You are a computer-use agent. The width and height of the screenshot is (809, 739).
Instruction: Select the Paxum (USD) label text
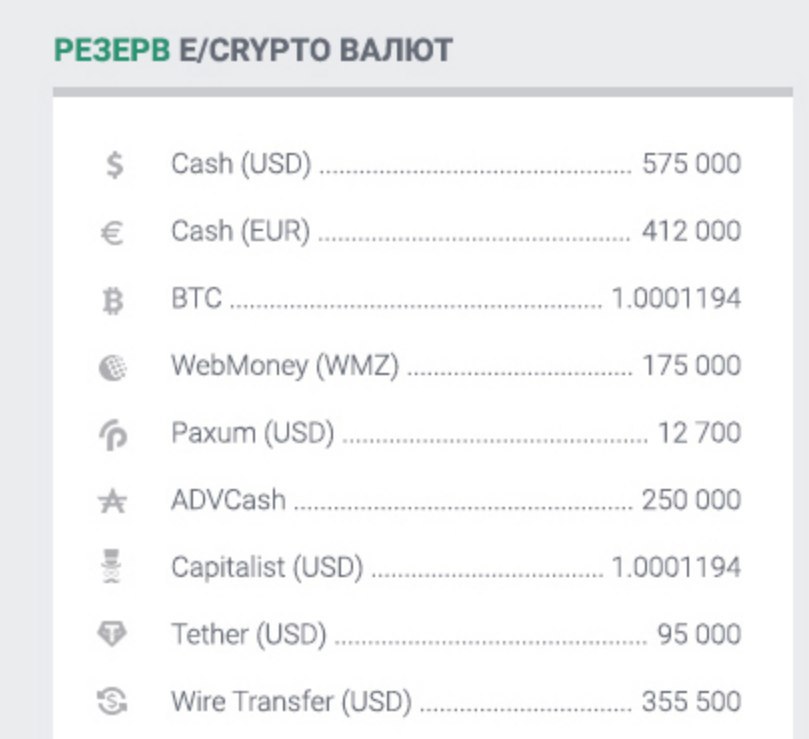point(252,434)
